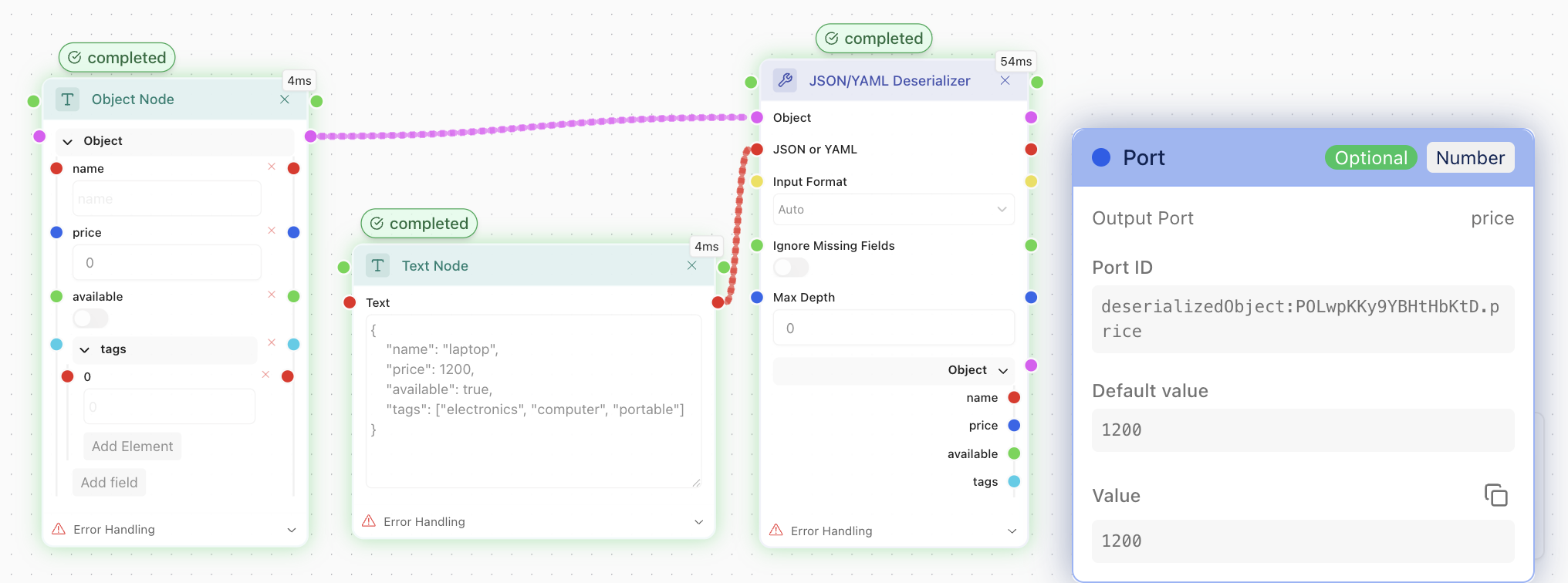Click the Add Element button
The width and height of the screenshot is (1568, 583).
[x=132, y=447]
